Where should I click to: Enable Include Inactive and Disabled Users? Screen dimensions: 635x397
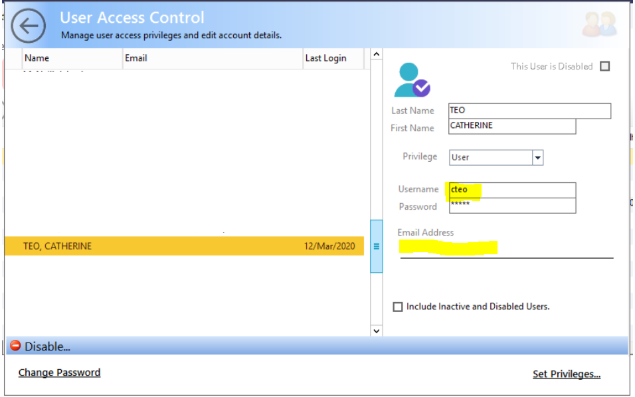(x=398, y=307)
